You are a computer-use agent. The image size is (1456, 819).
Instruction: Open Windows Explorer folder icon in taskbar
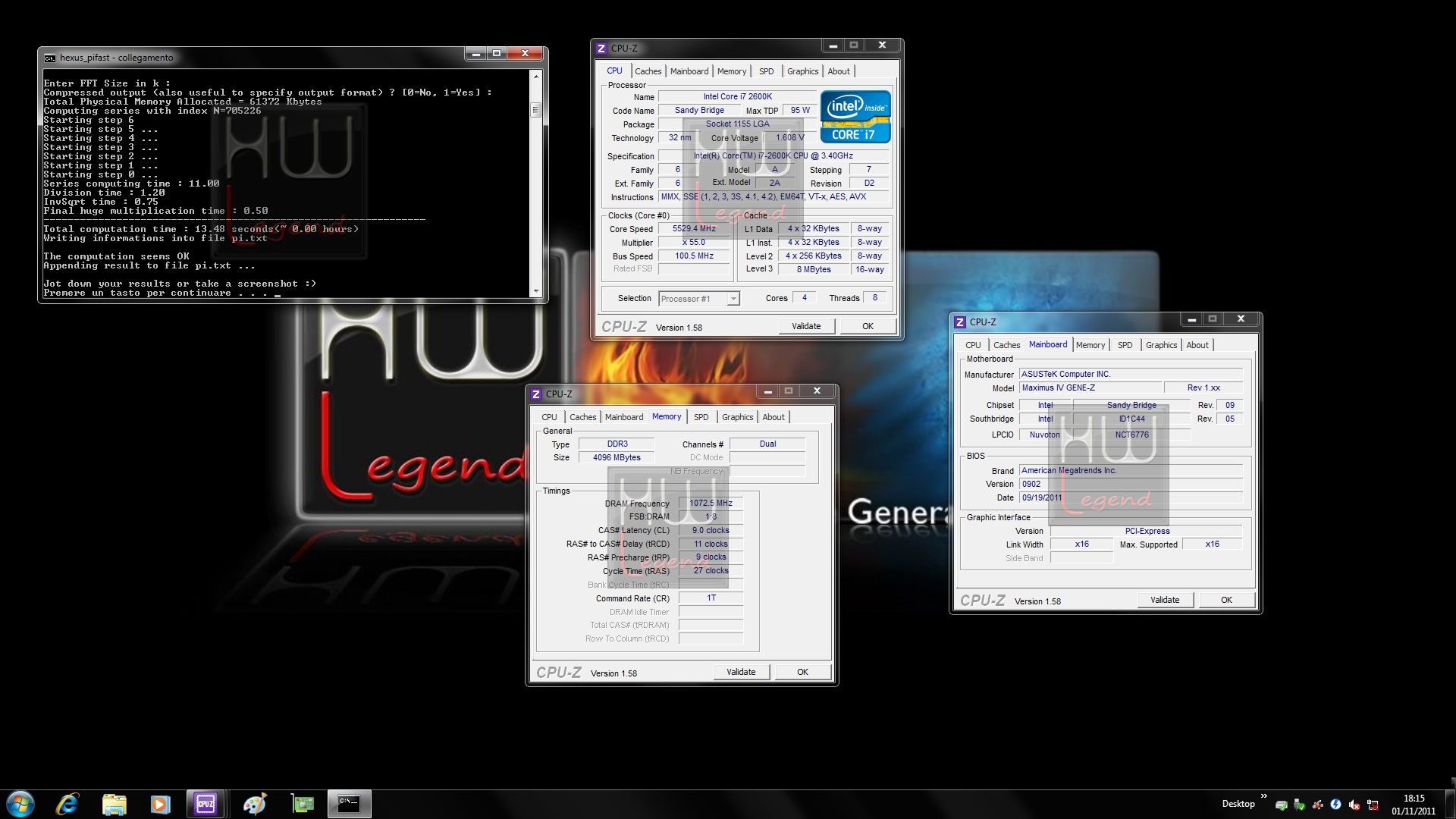114,804
